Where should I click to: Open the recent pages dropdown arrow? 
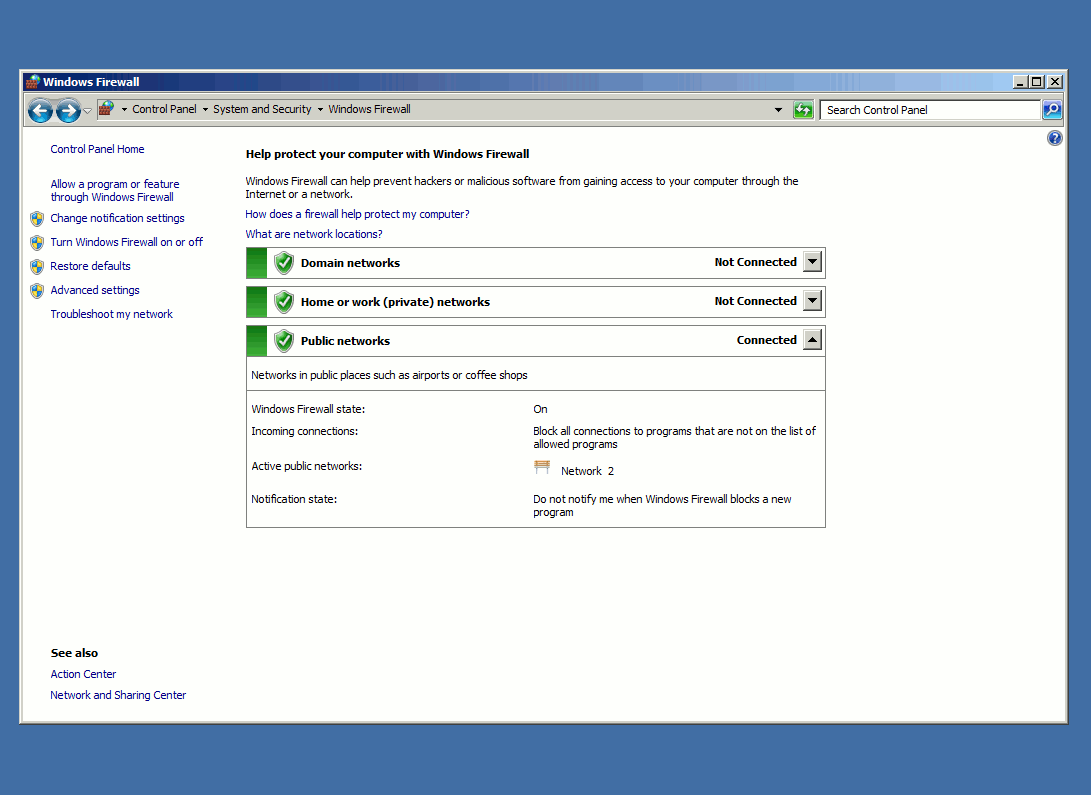click(88, 111)
